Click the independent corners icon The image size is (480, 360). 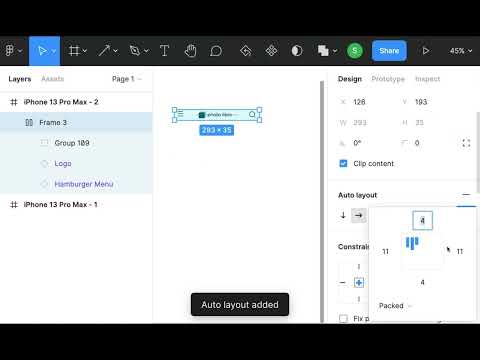click(x=466, y=143)
